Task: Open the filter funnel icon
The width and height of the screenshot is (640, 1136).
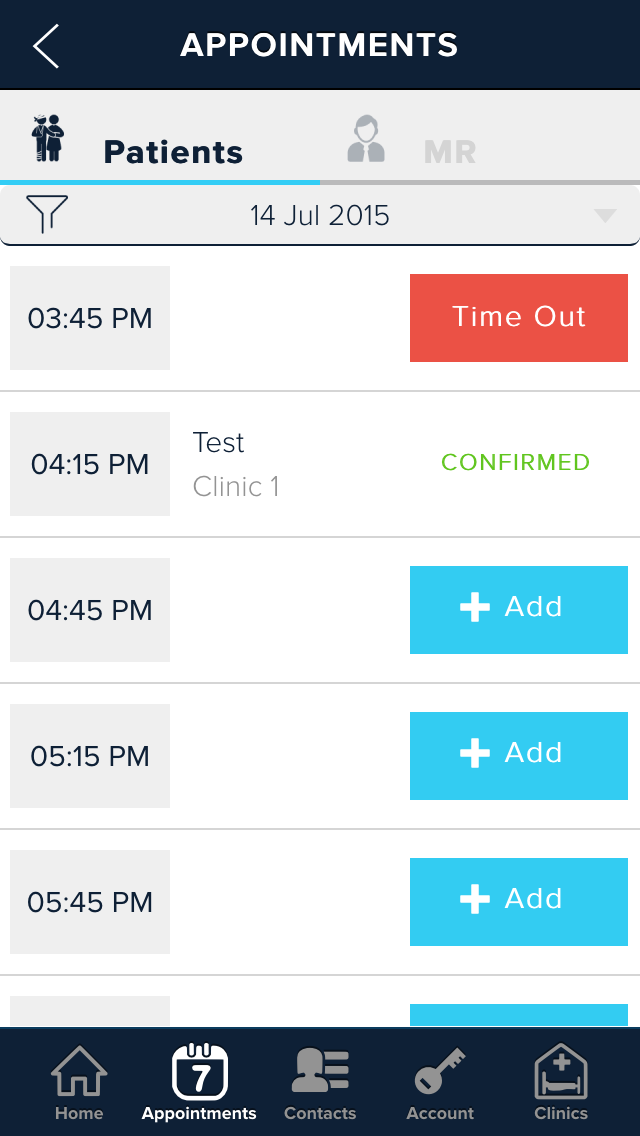Action: tap(47, 214)
